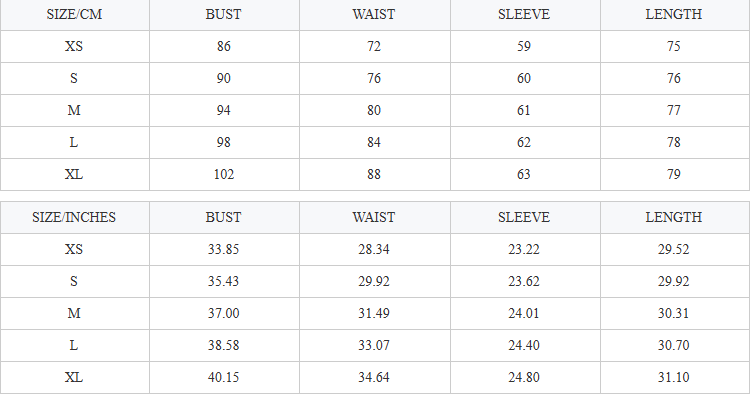Viewport: 750px width, 394px height.
Task: Select SLEEVE header in the CM table
Action: coord(524,14)
